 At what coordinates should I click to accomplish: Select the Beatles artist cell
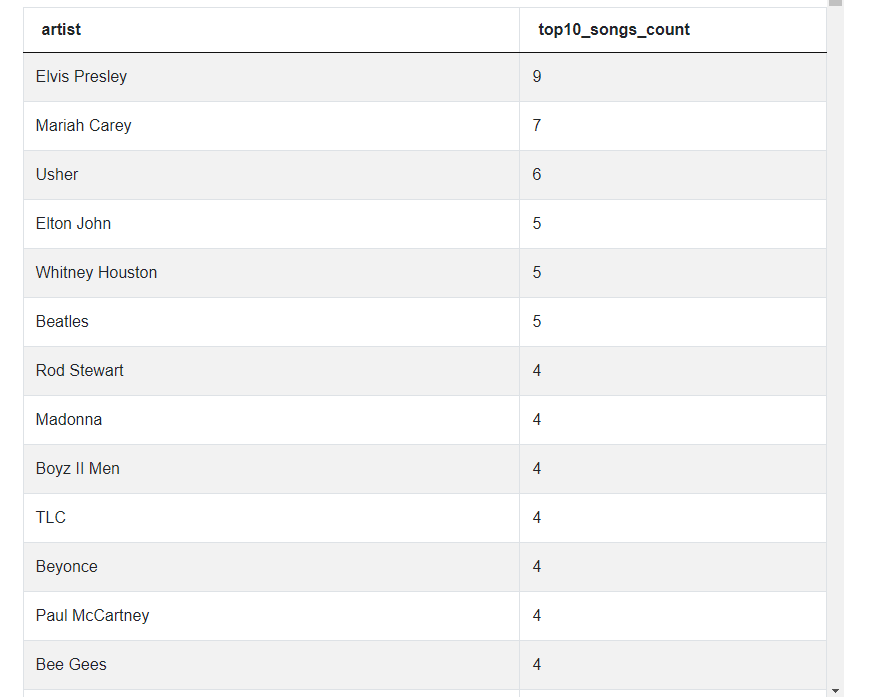pos(62,321)
